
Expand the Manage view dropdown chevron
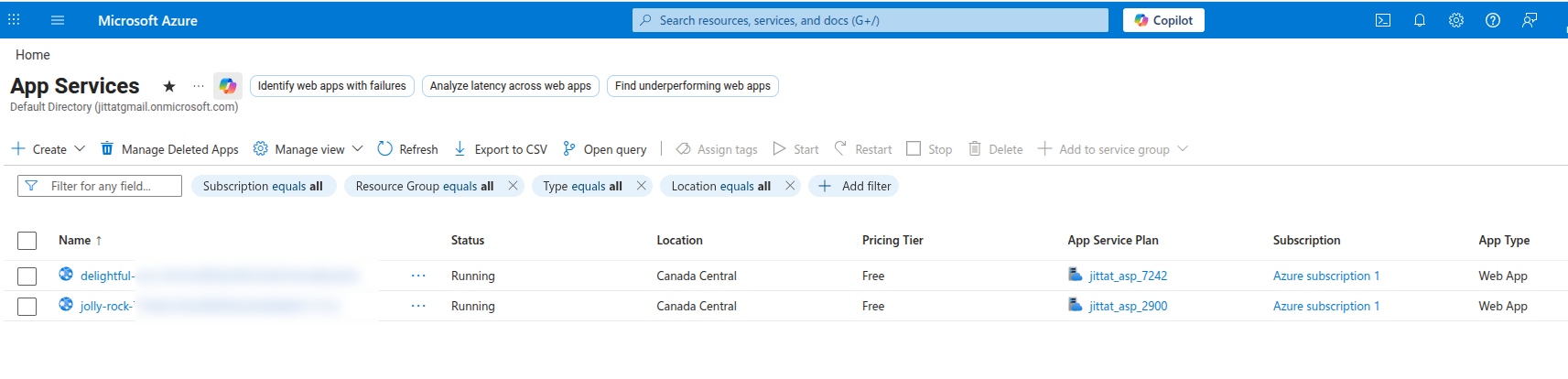click(358, 148)
